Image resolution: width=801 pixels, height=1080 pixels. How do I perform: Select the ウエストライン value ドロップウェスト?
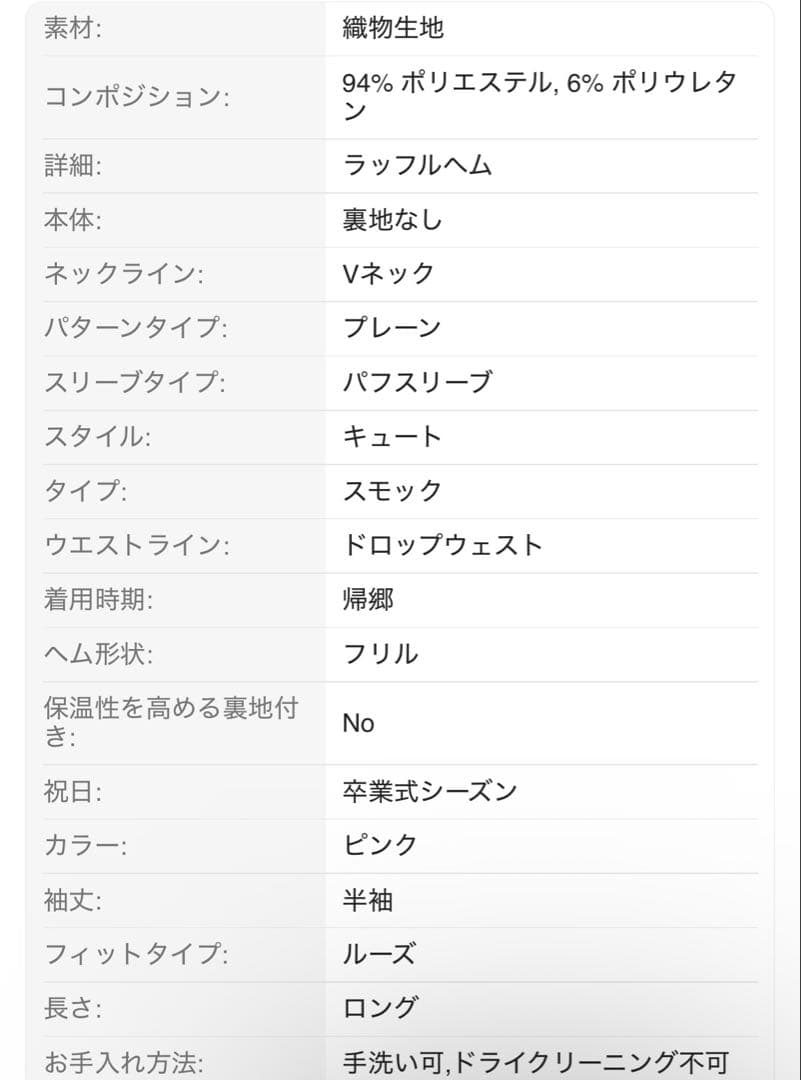point(443,546)
